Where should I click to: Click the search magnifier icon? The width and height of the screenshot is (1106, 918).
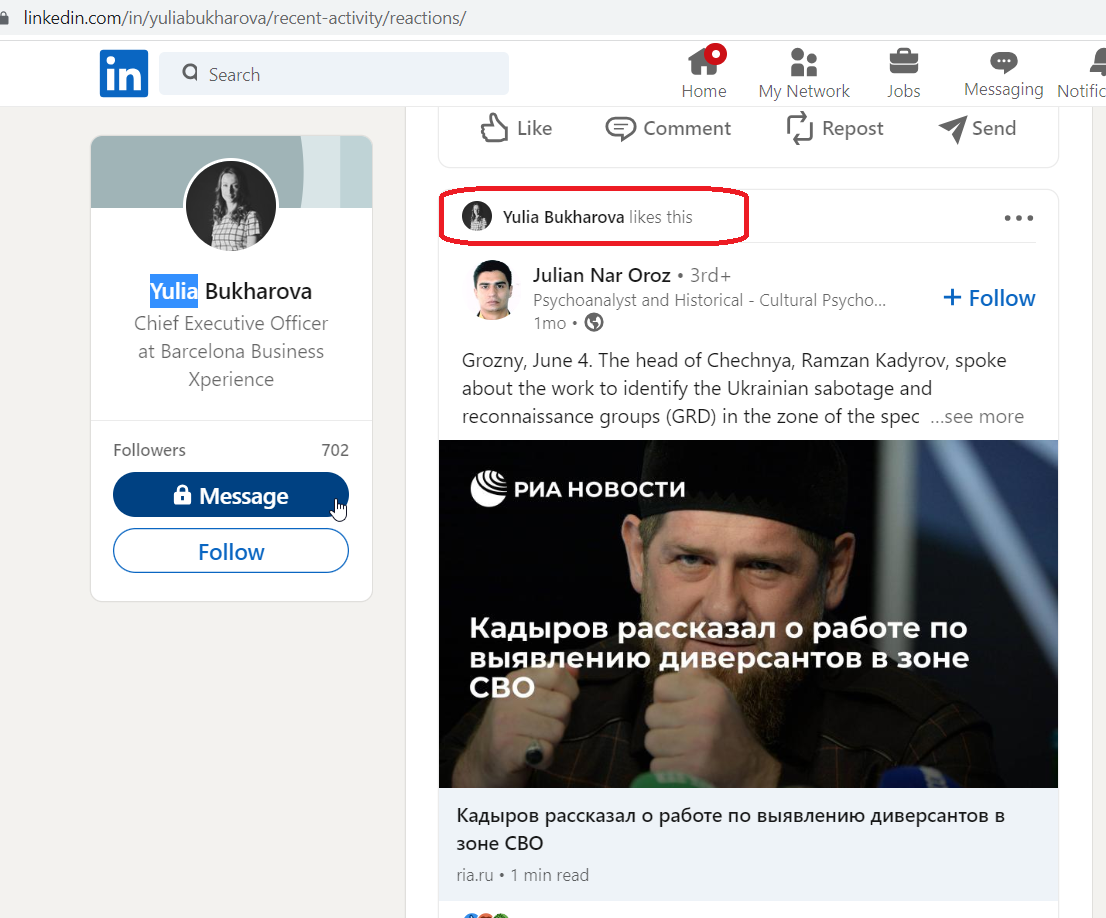[x=190, y=73]
